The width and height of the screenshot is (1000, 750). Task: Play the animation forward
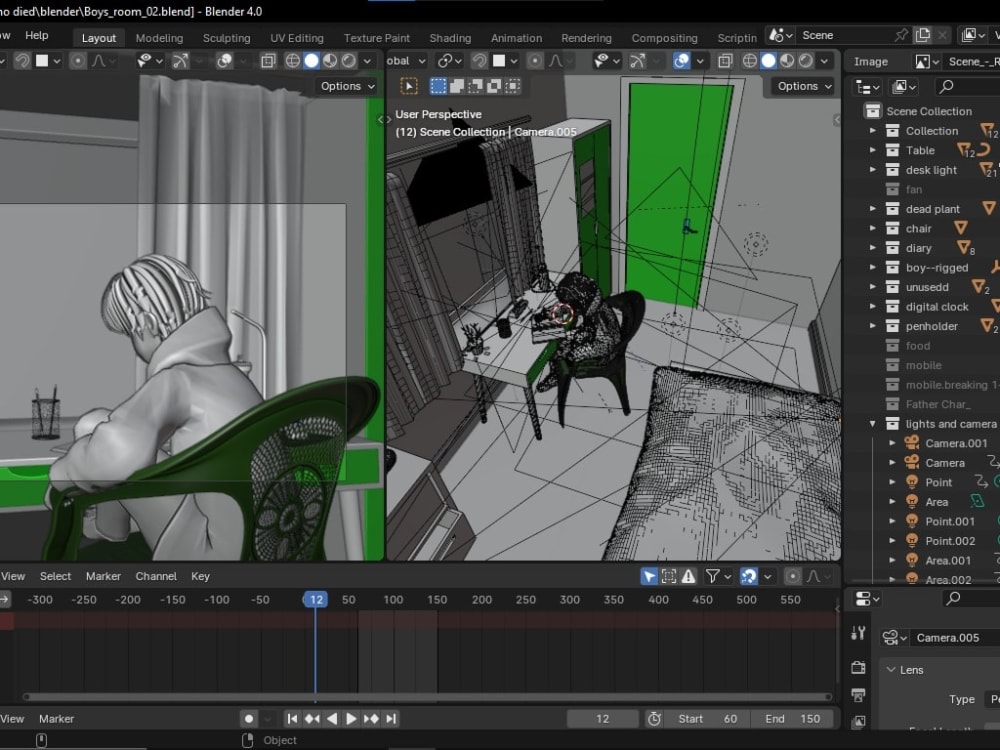tap(351, 719)
